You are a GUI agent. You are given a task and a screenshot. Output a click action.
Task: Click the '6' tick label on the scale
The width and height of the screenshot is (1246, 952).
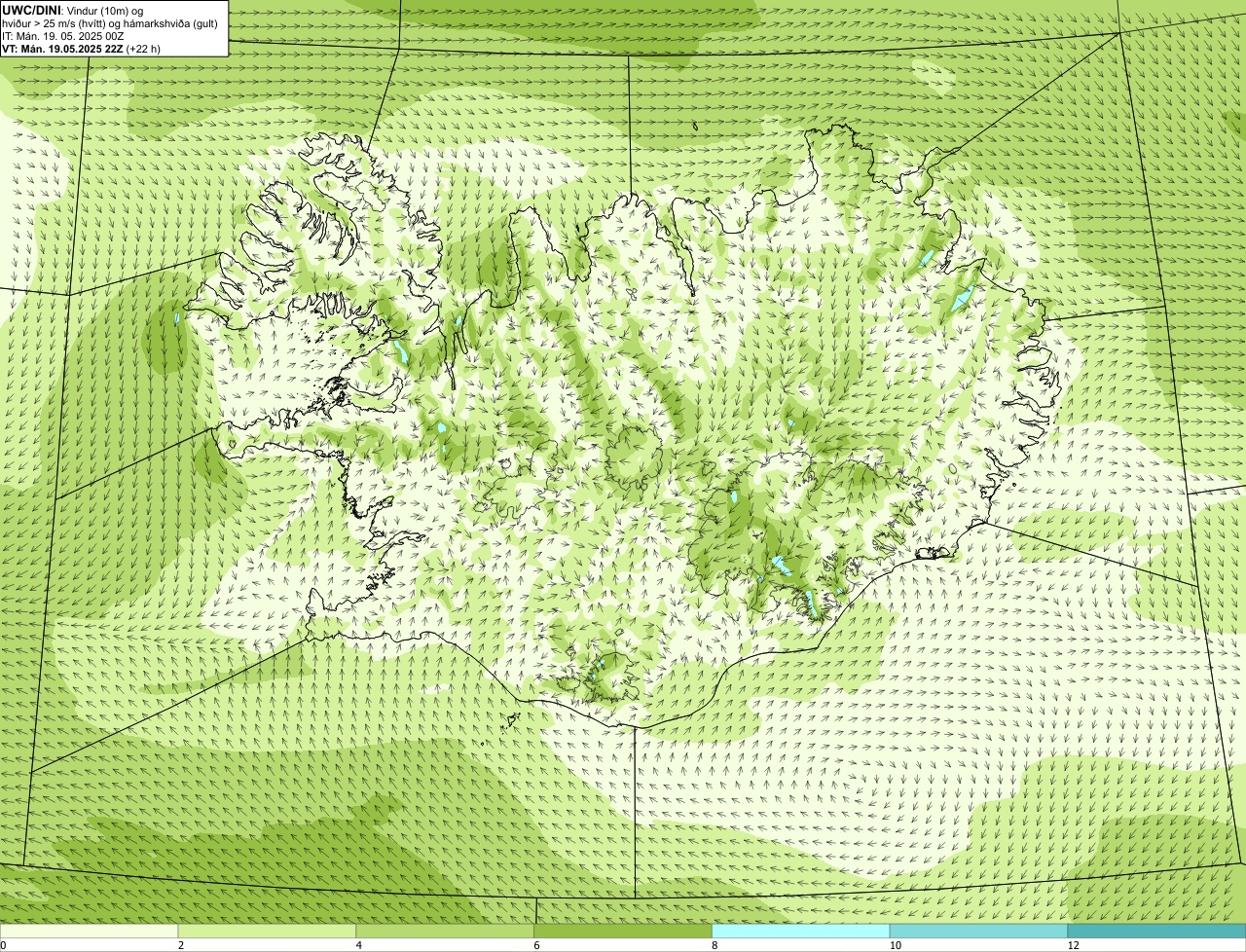tap(536, 945)
